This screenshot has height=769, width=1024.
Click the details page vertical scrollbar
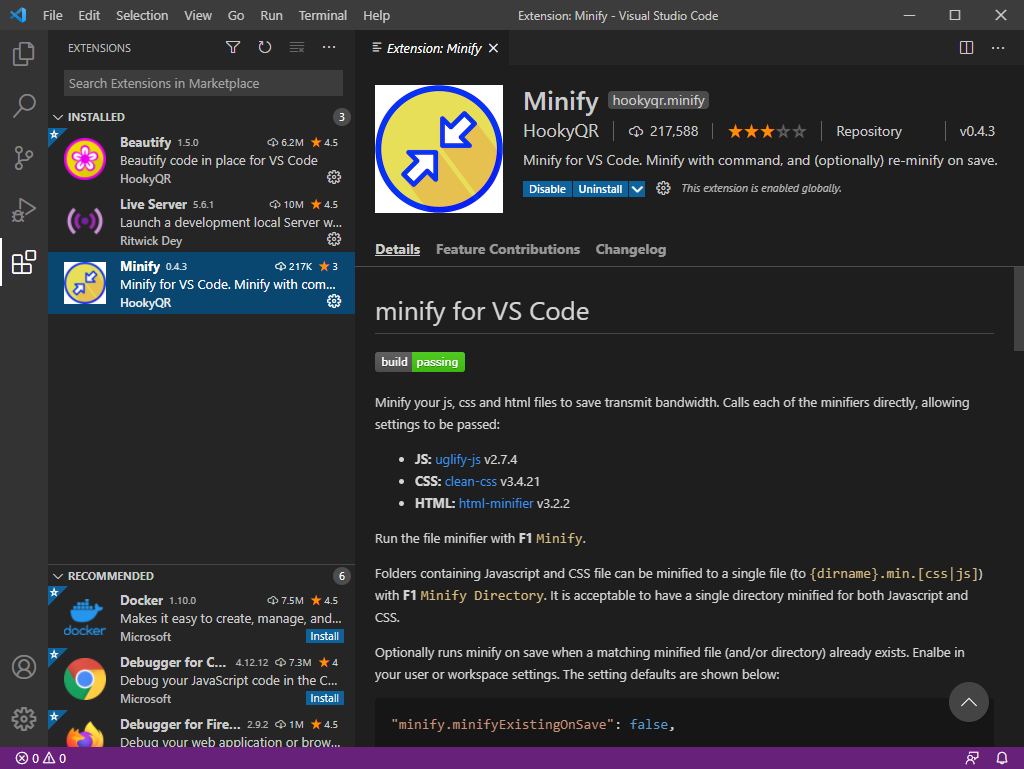(1018, 309)
